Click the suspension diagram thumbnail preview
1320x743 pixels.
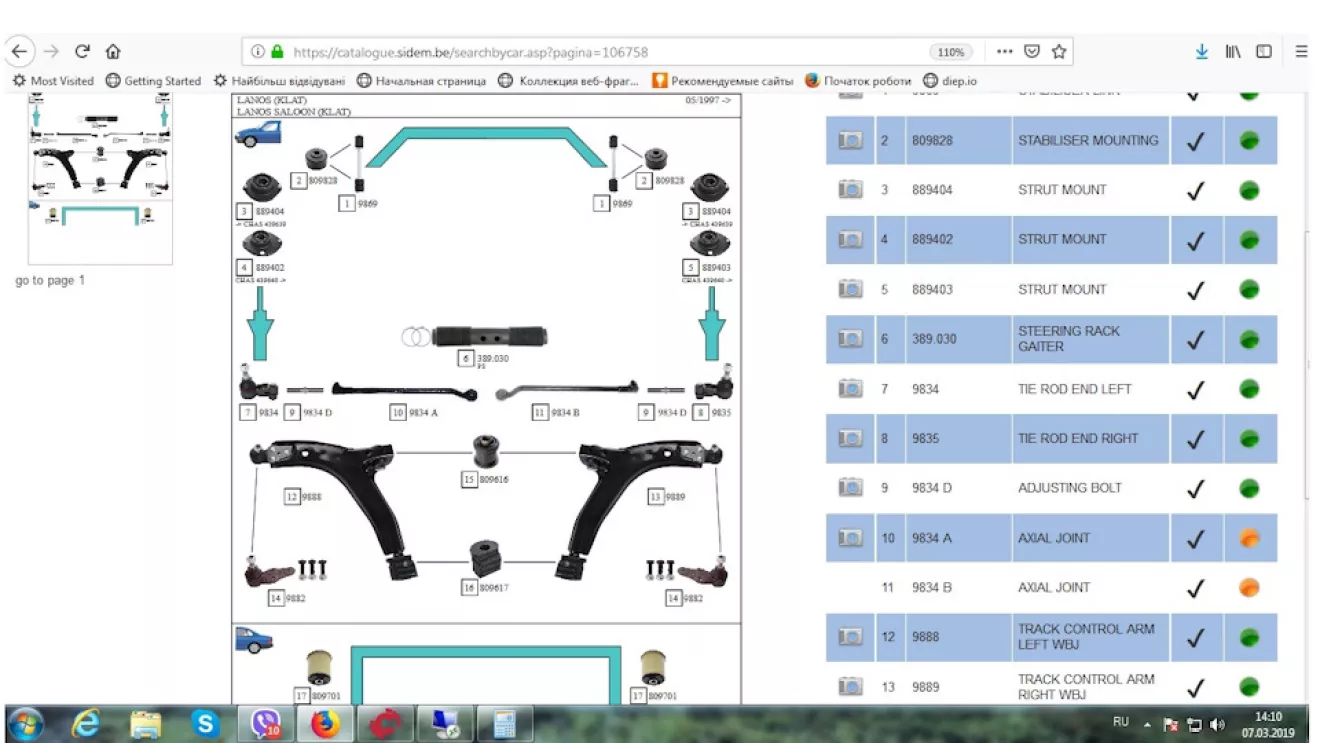point(100,179)
